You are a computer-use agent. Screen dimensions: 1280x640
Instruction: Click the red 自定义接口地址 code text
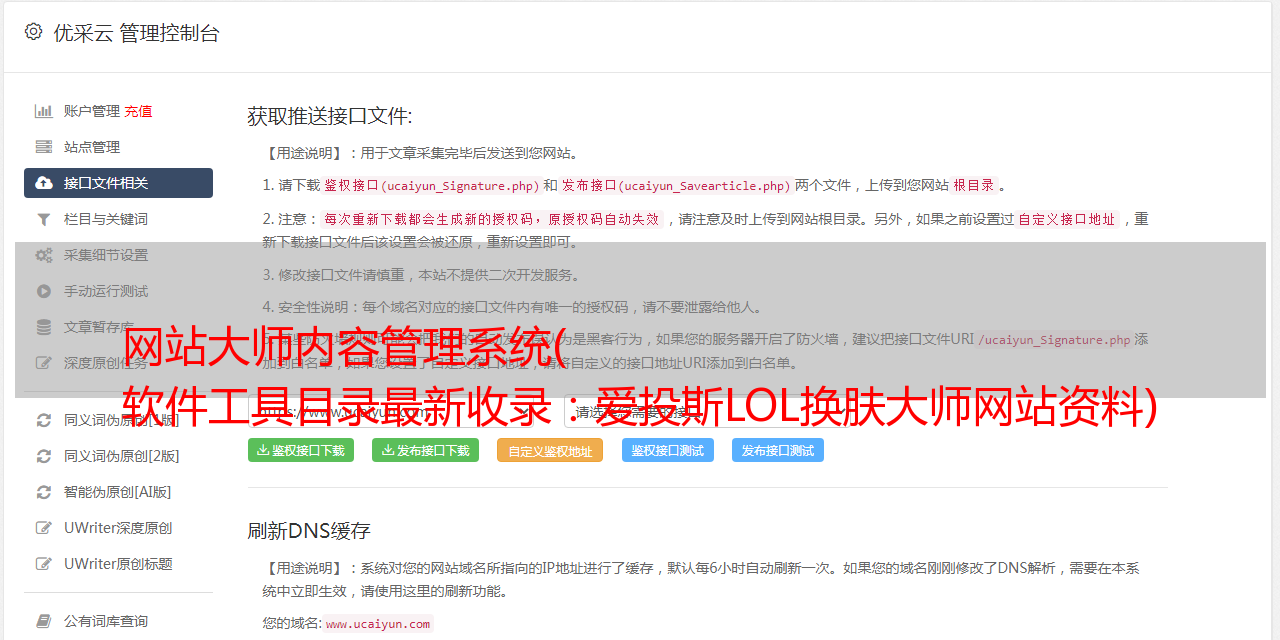(1067, 219)
